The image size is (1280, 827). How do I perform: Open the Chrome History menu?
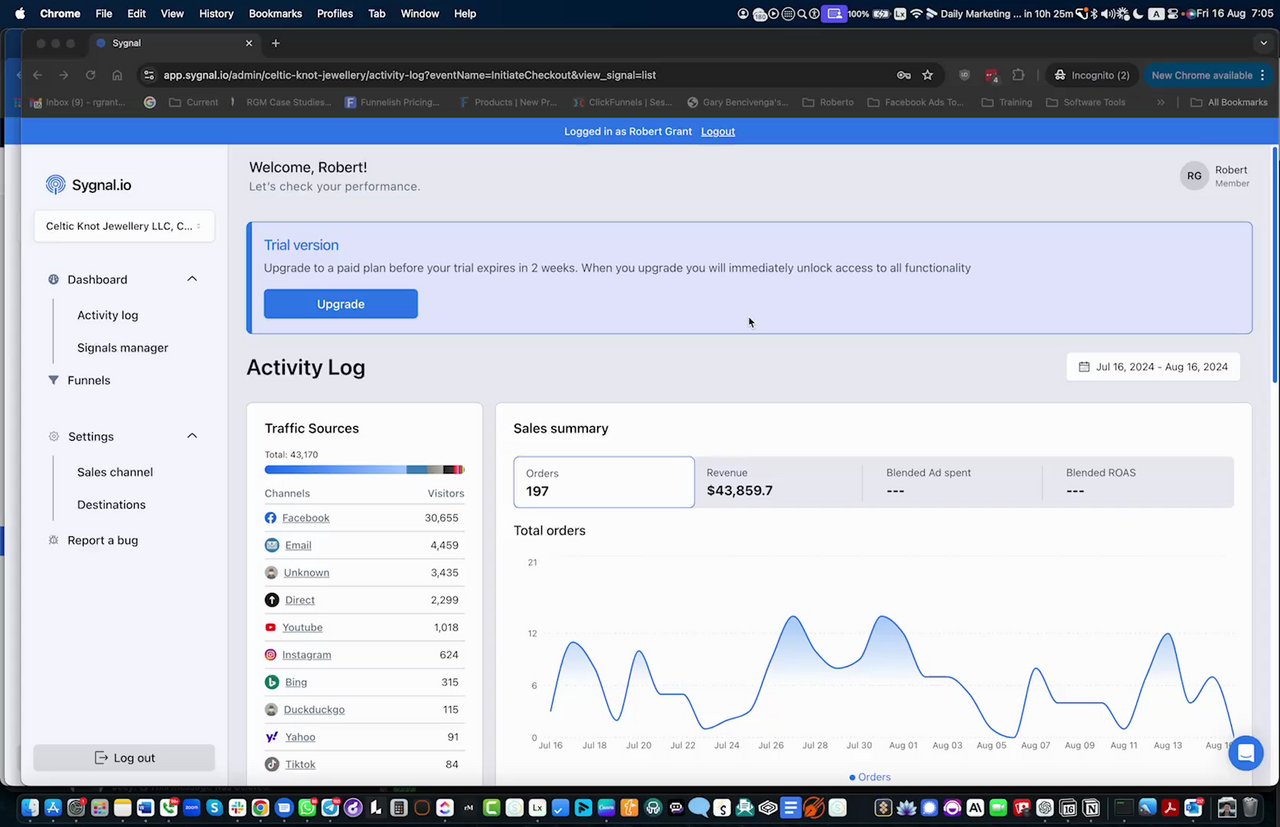[x=216, y=14]
